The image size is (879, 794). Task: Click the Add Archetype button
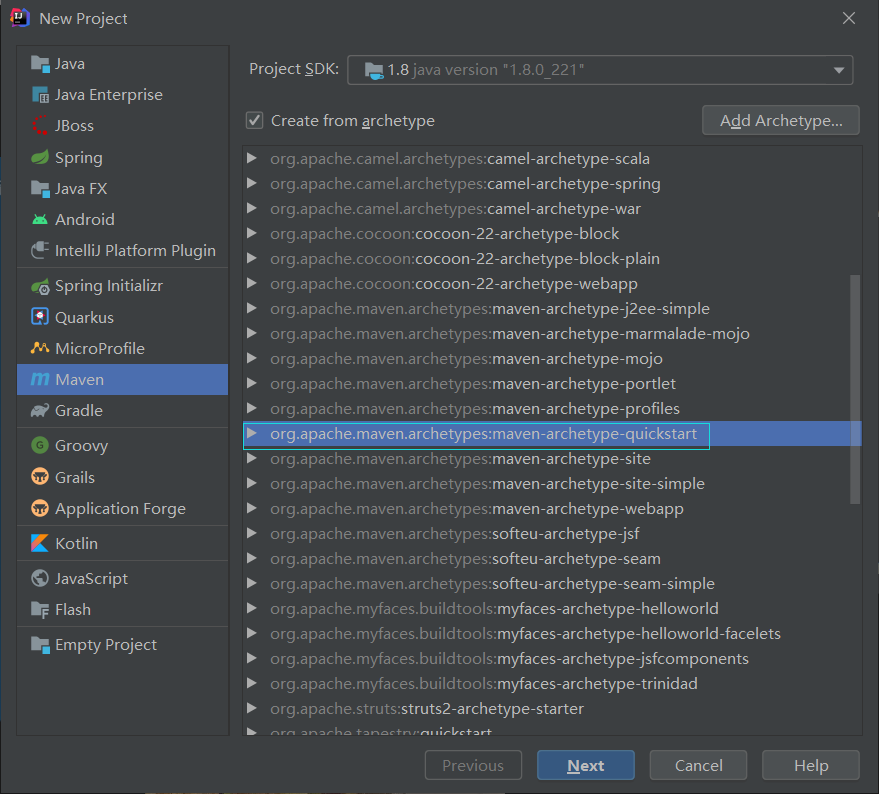click(x=780, y=121)
